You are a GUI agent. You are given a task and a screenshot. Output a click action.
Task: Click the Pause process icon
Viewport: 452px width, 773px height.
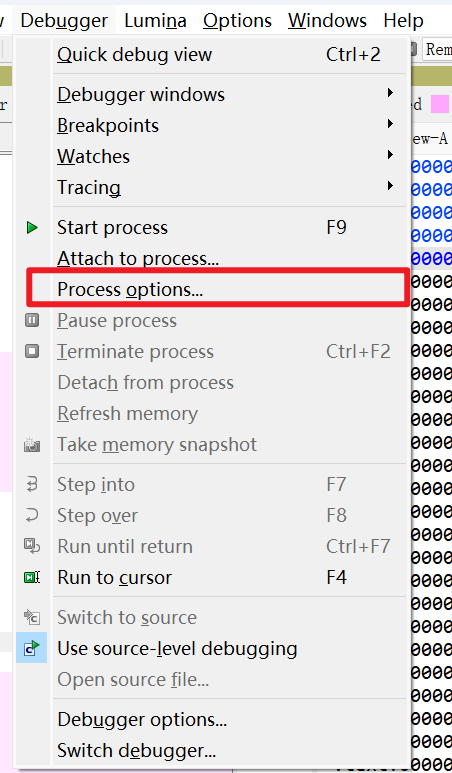click(32, 321)
